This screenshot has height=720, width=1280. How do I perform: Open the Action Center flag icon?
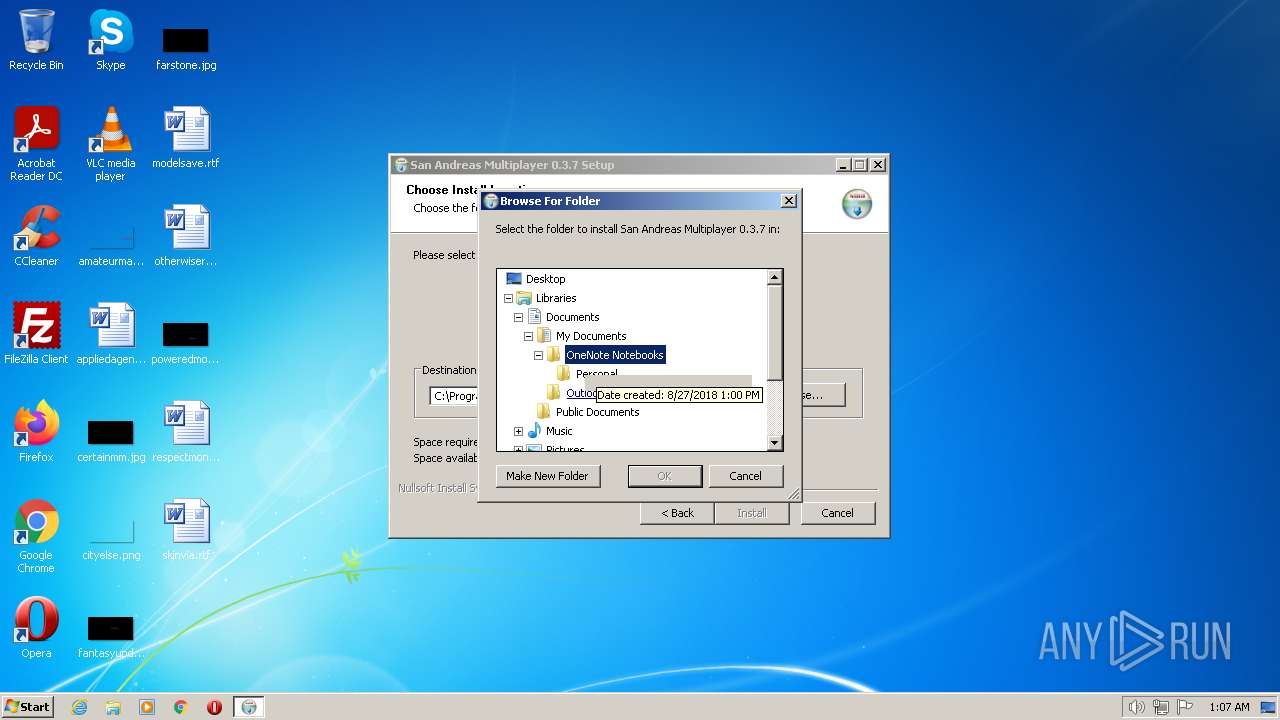click(x=1185, y=707)
